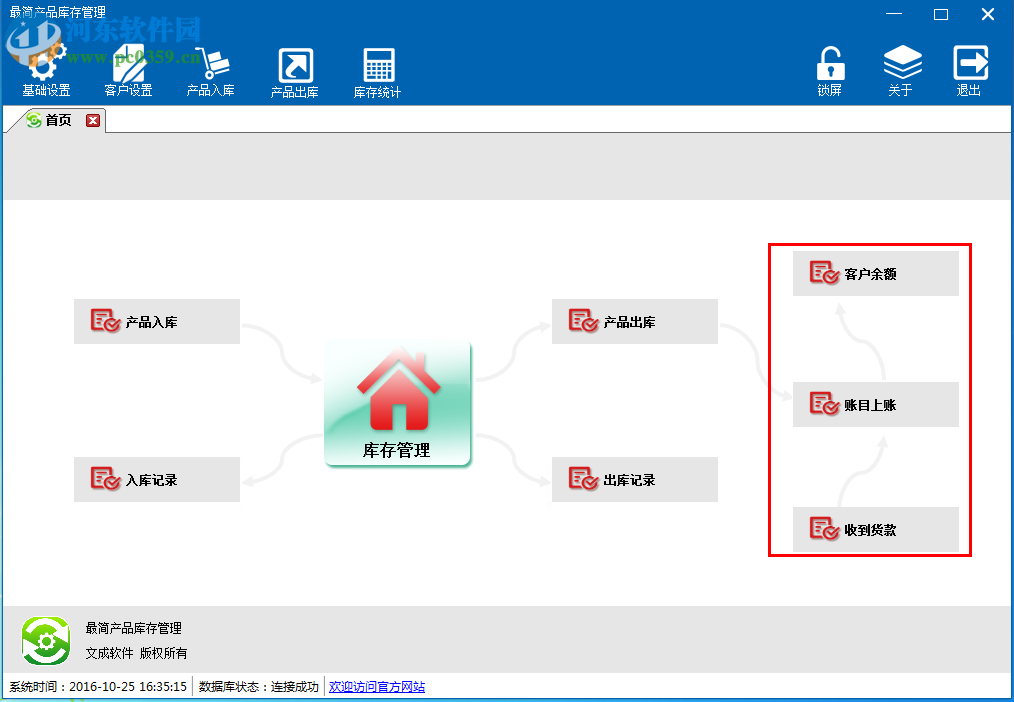The height and width of the screenshot is (702, 1014).
Task: Click 账目上账 button
Action: (x=876, y=405)
